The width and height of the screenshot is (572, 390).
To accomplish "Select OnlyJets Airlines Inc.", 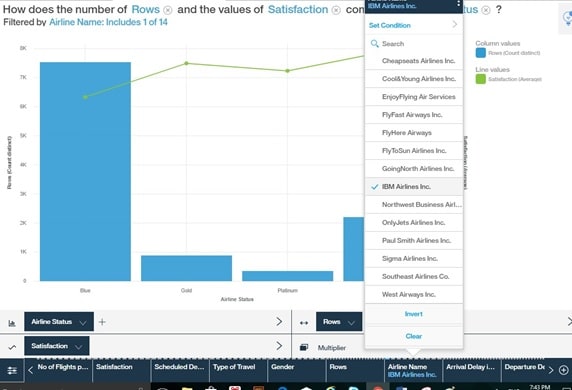I will tap(414, 223).
